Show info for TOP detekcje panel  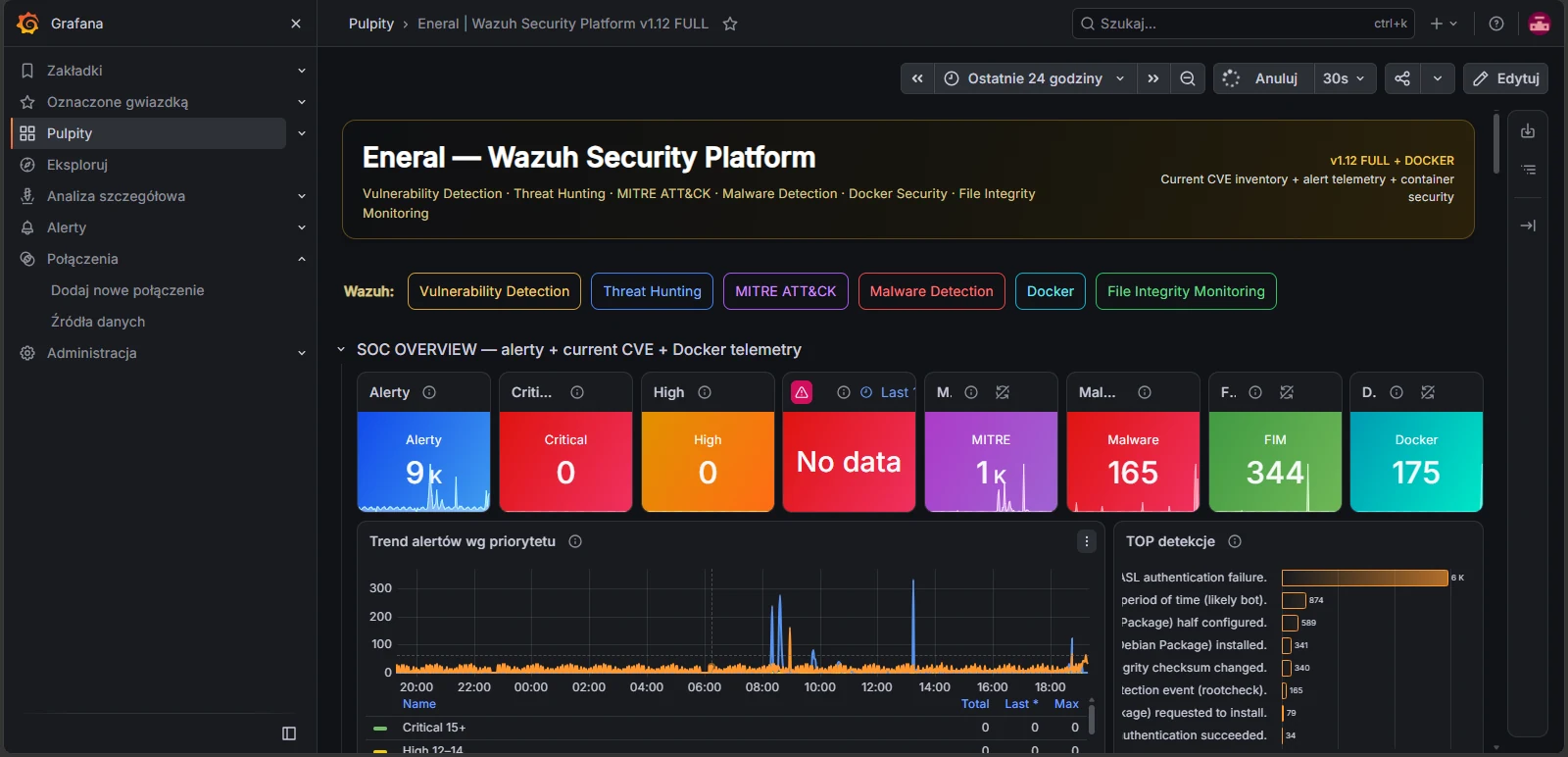pyautogui.click(x=1235, y=541)
